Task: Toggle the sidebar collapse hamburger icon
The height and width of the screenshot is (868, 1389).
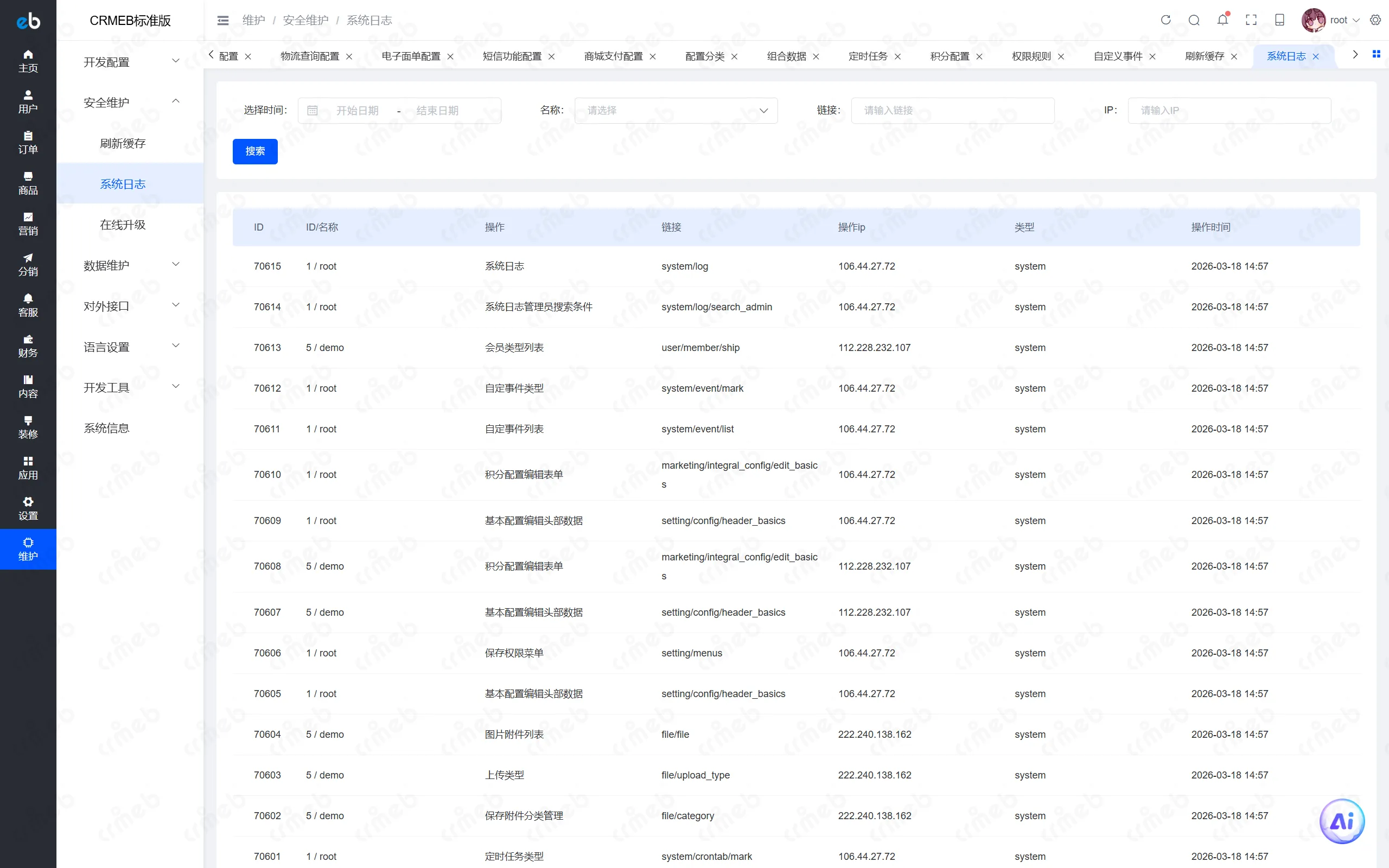Action: (x=222, y=21)
